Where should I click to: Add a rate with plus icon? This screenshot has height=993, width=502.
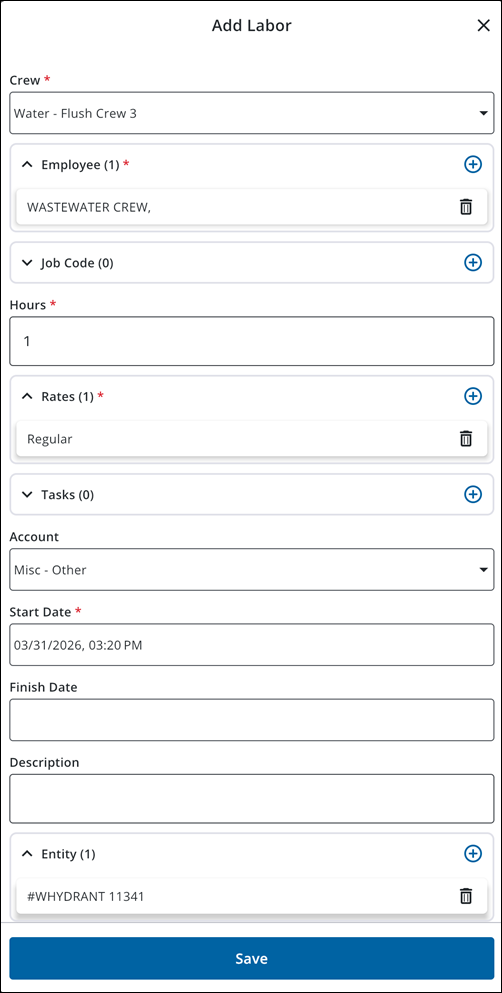pyautogui.click(x=473, y=396)
